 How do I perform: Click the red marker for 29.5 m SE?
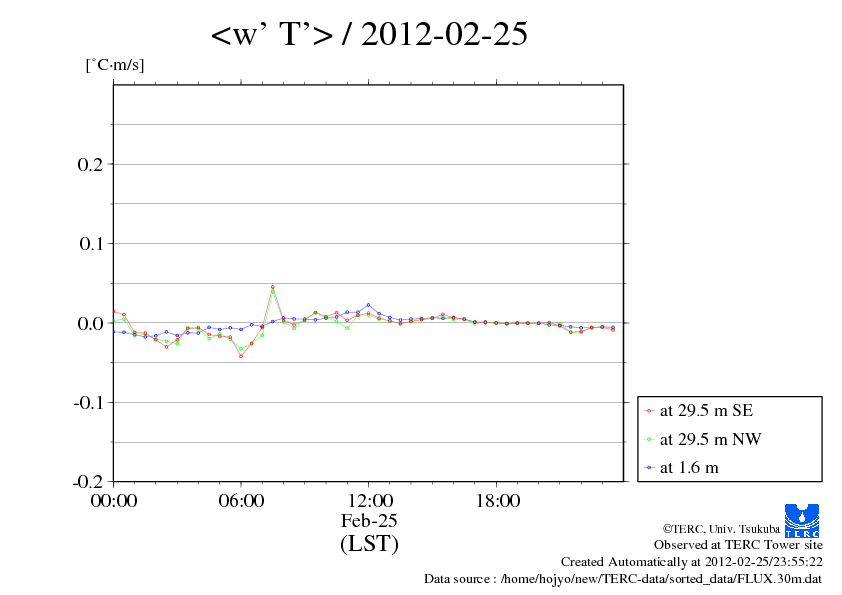point(650,410)
